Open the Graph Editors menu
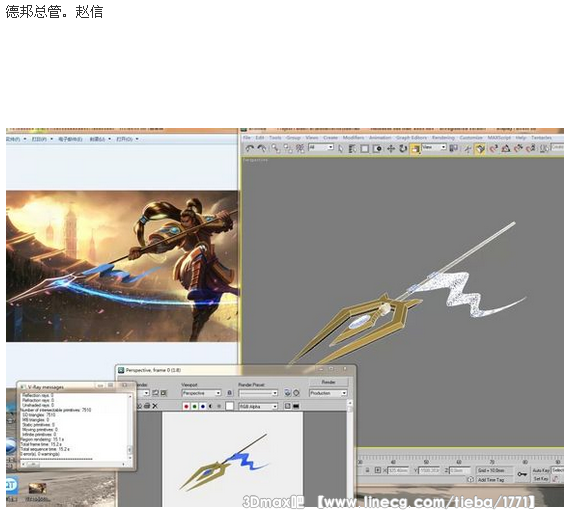 tap(411, 138)
